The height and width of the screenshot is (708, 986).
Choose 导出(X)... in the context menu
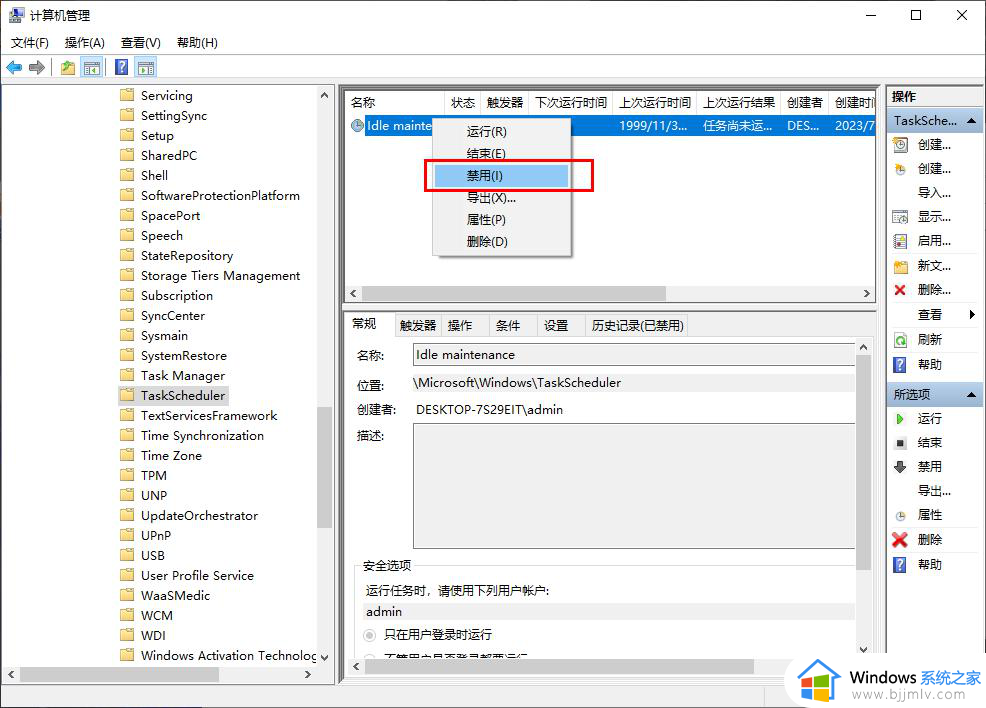tap(502, 198)
